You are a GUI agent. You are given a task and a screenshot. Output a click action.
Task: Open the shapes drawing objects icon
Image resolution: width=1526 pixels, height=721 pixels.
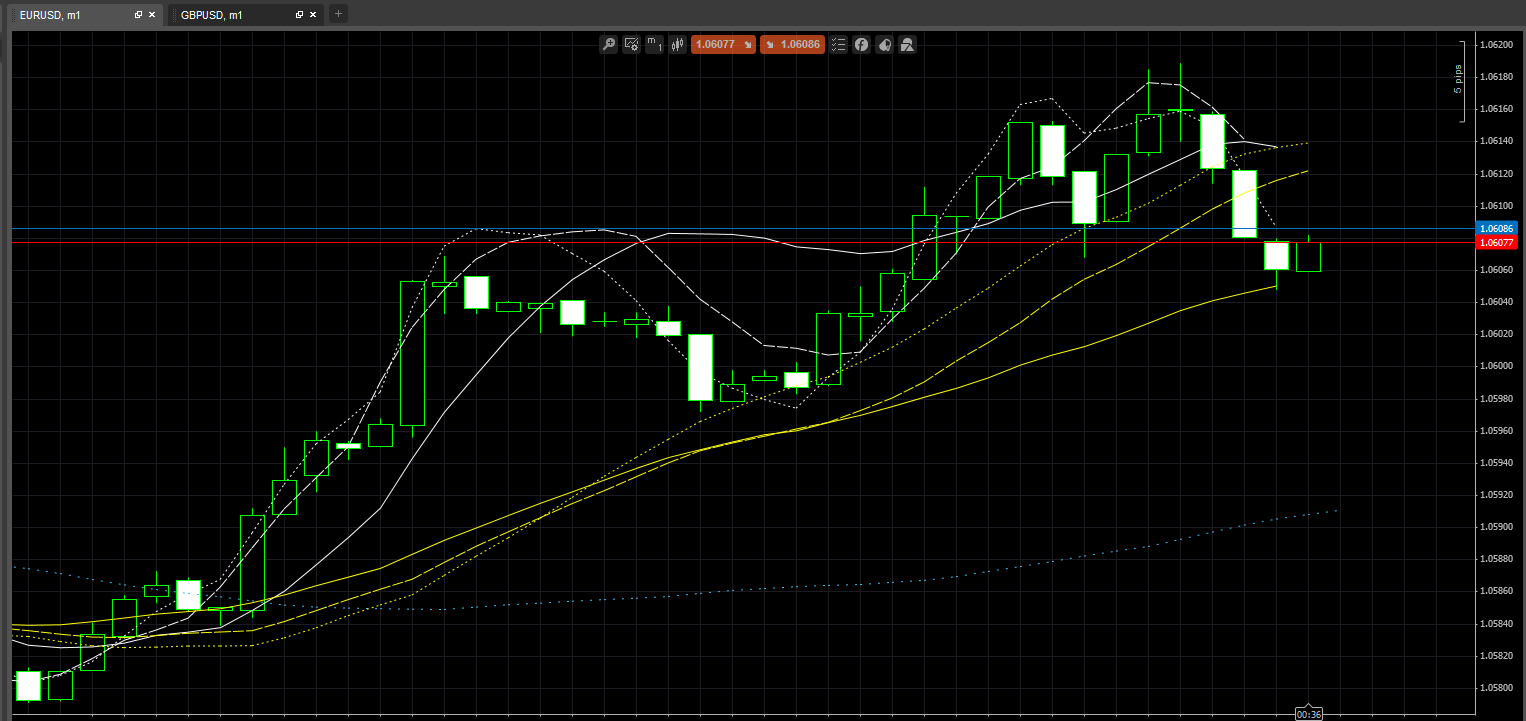pyautogui.click(x=907, y=44)
